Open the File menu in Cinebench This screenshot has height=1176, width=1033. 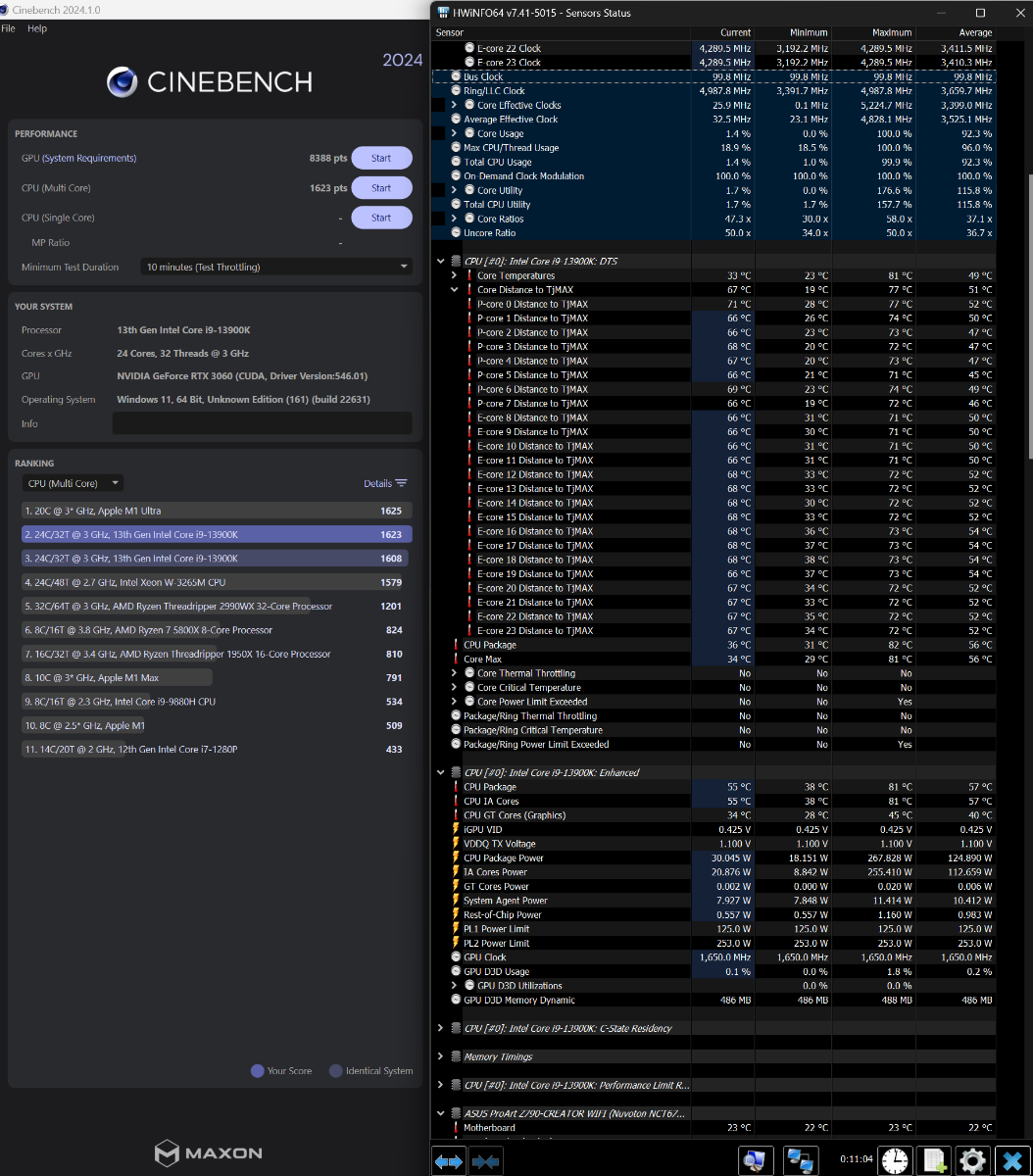click(x=9, y=28)
